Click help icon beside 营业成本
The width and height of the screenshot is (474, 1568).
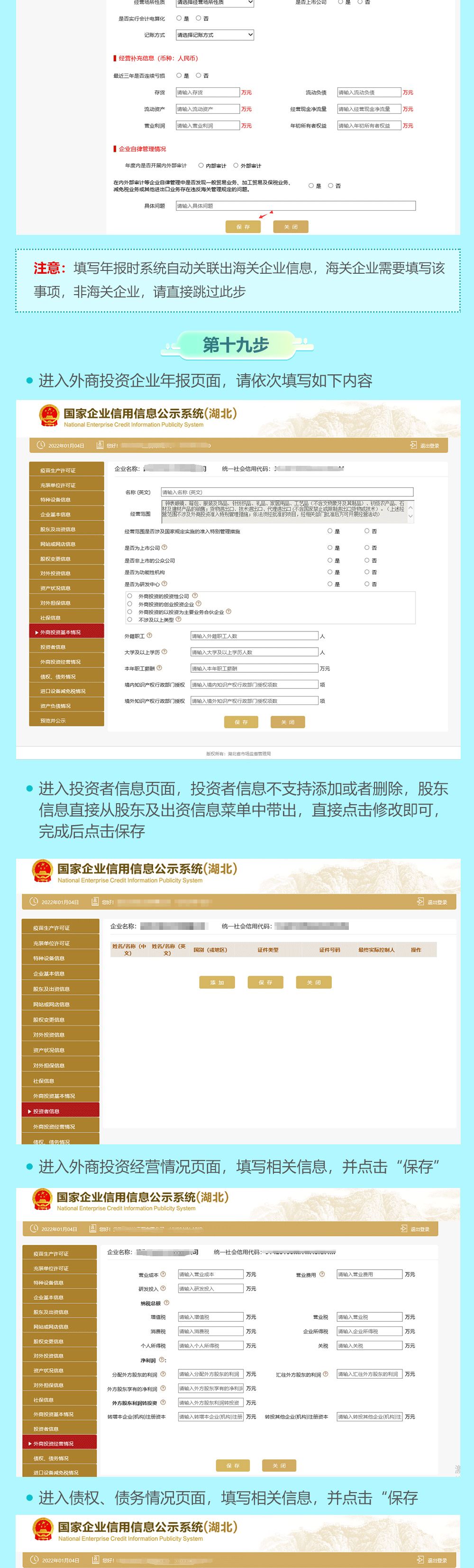coord(163,1274)
